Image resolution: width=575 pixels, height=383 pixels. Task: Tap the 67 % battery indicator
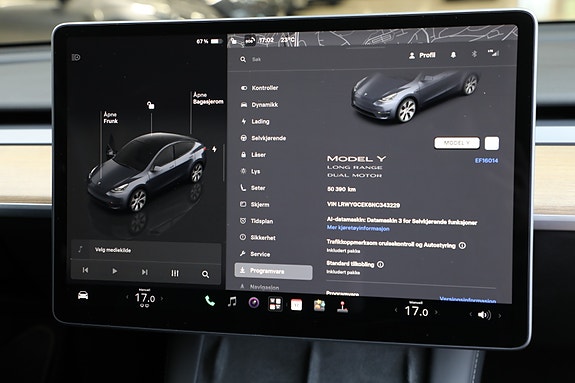[x=209, y=41]
